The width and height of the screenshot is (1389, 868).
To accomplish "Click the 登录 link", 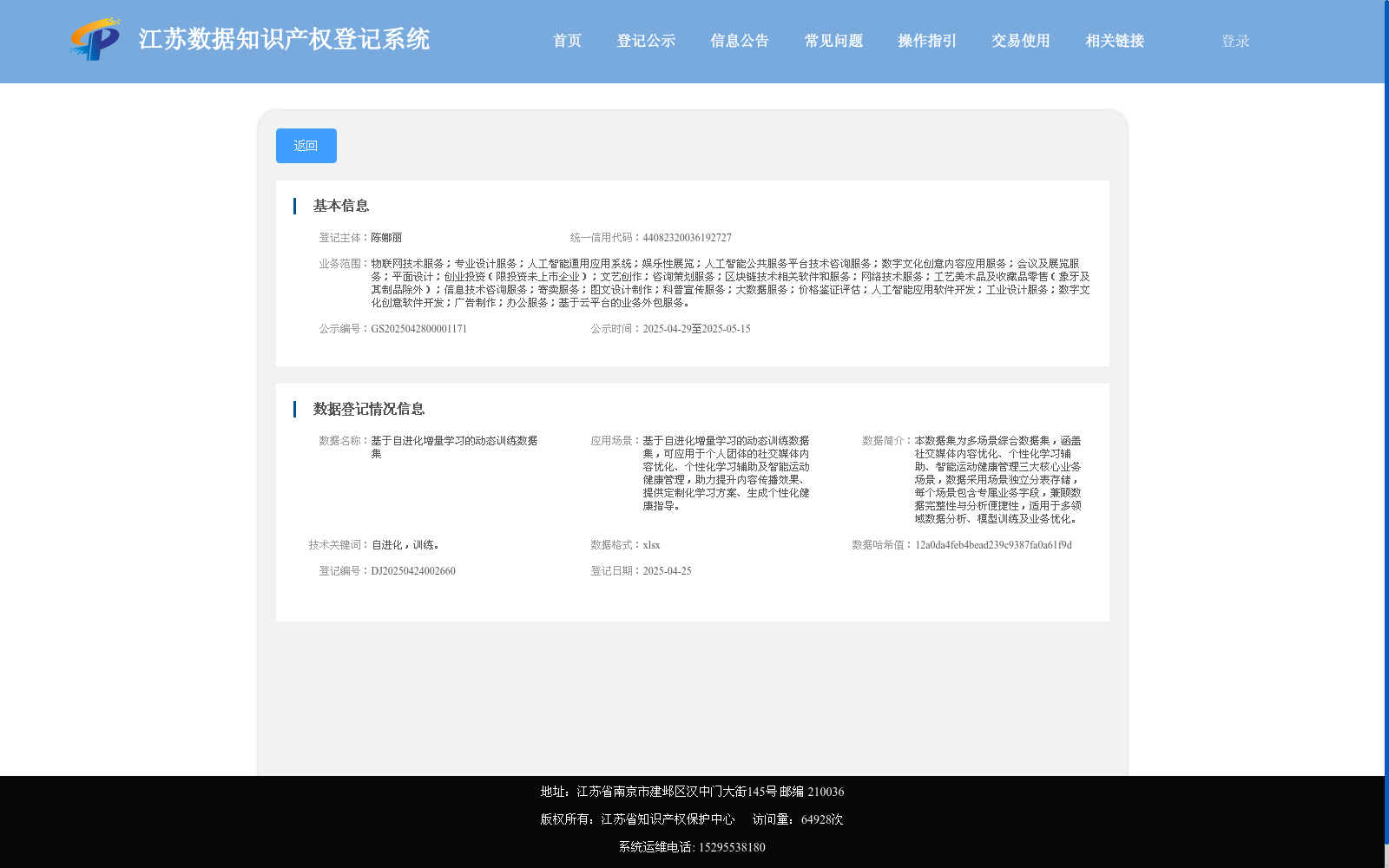I will point(1235,41).
